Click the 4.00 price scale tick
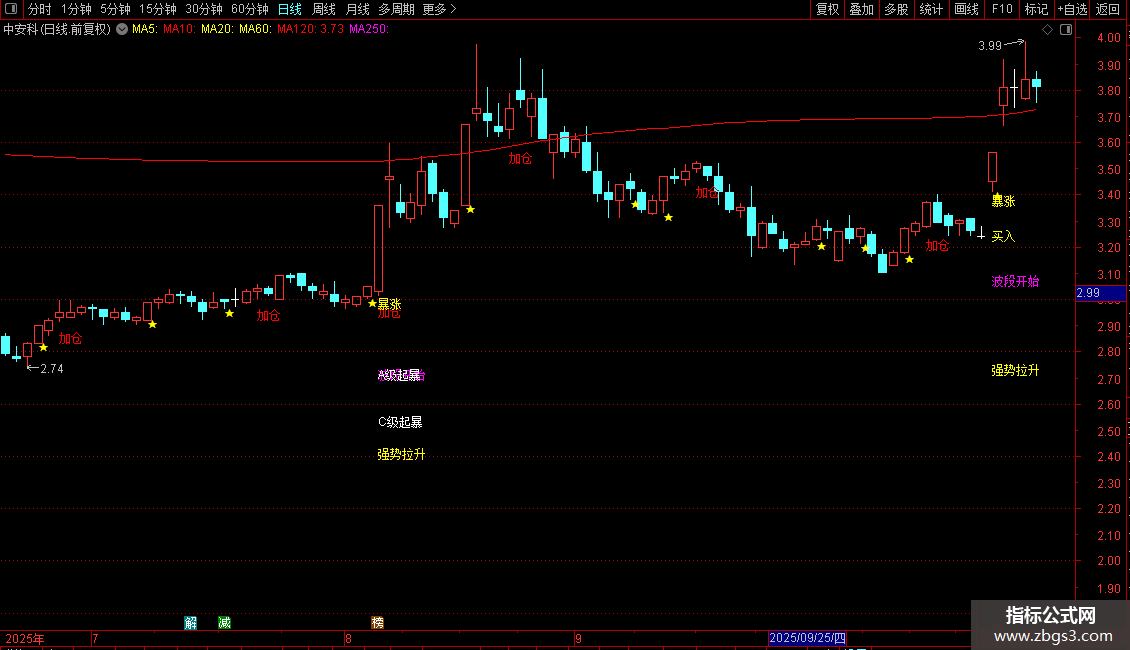Image resolution: width=1130 pixels, height=650 pixels. tap(1108, 37)
